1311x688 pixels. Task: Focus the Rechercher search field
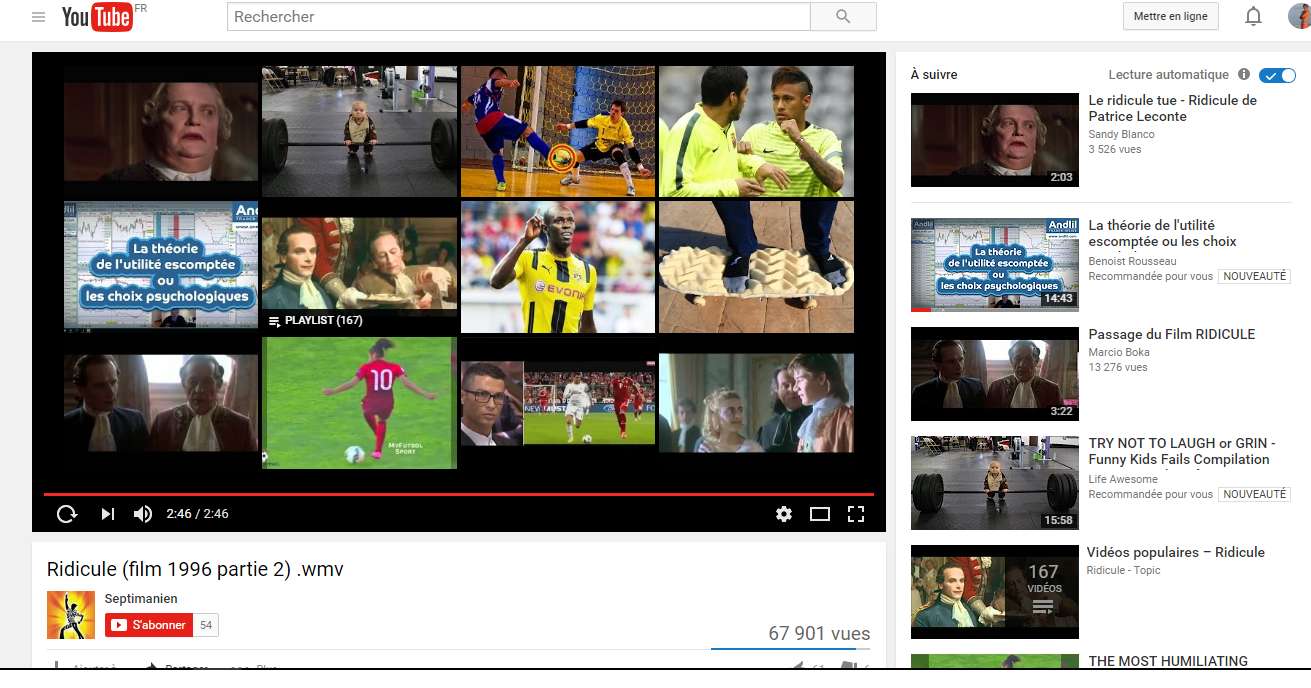coord(518,17)
